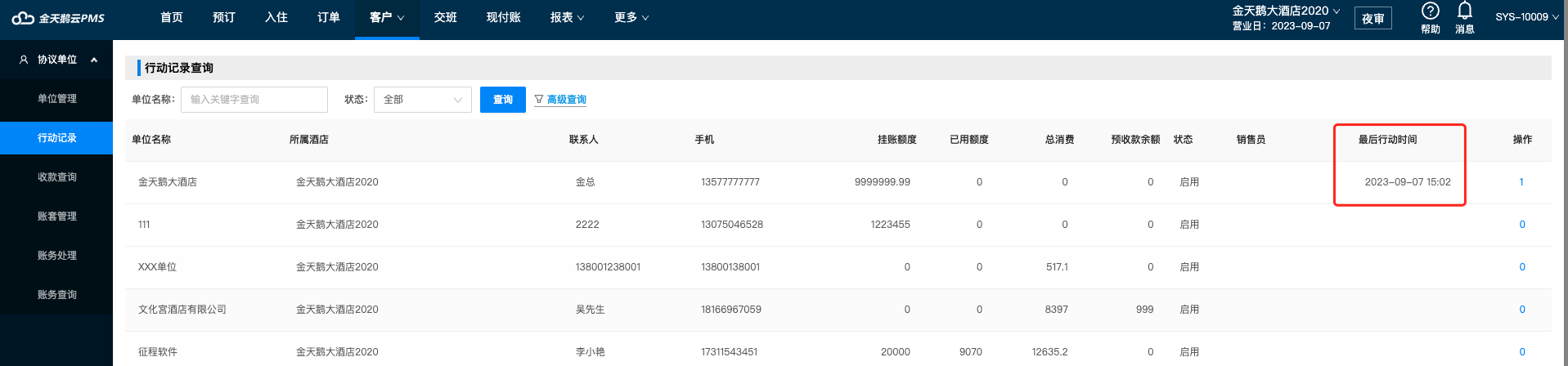The image size is (1568, 366).
Task: Open the 状态 全部 dropdown
Action: click(423, 100)
